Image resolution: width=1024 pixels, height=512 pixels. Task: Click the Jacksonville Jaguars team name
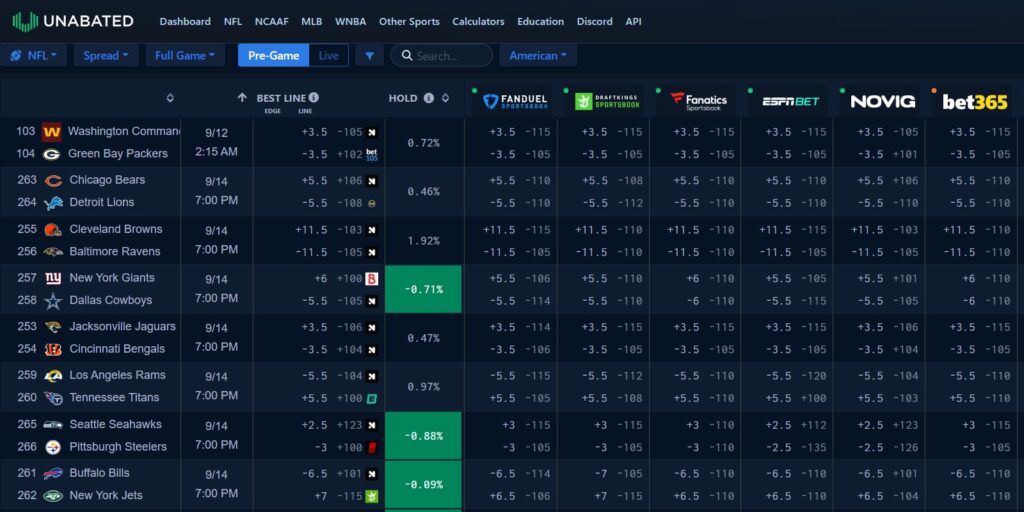(122, 327)
